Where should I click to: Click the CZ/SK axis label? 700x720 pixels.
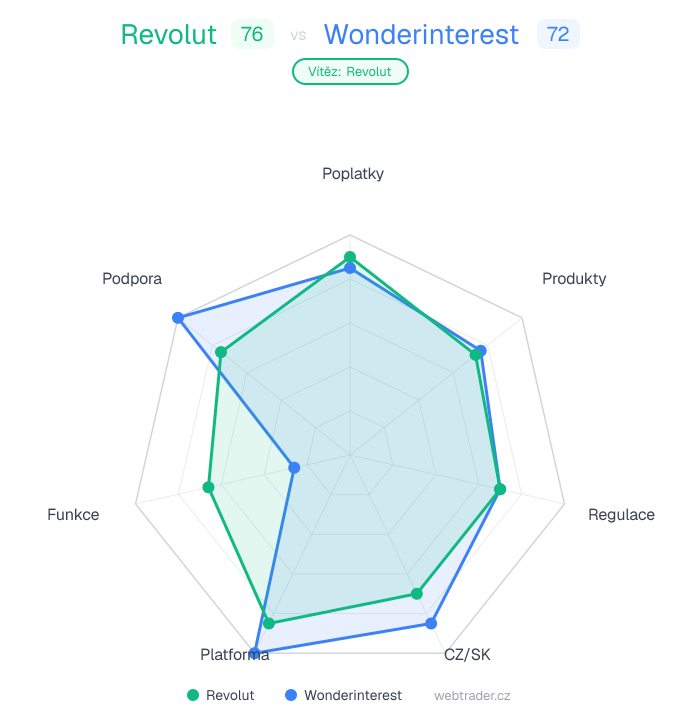tap(467, 655)
